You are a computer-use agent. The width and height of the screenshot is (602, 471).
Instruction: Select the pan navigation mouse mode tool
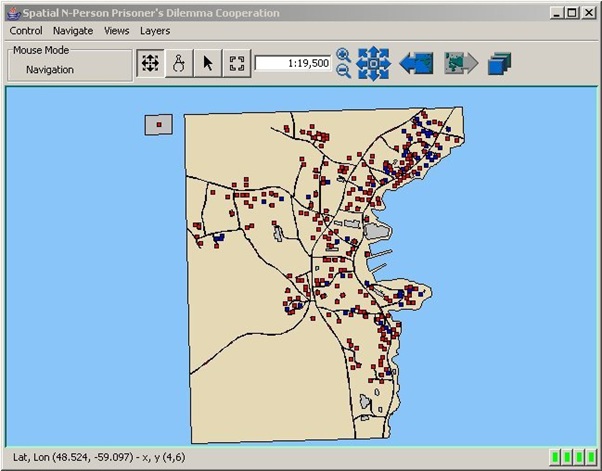coord(150,63)
